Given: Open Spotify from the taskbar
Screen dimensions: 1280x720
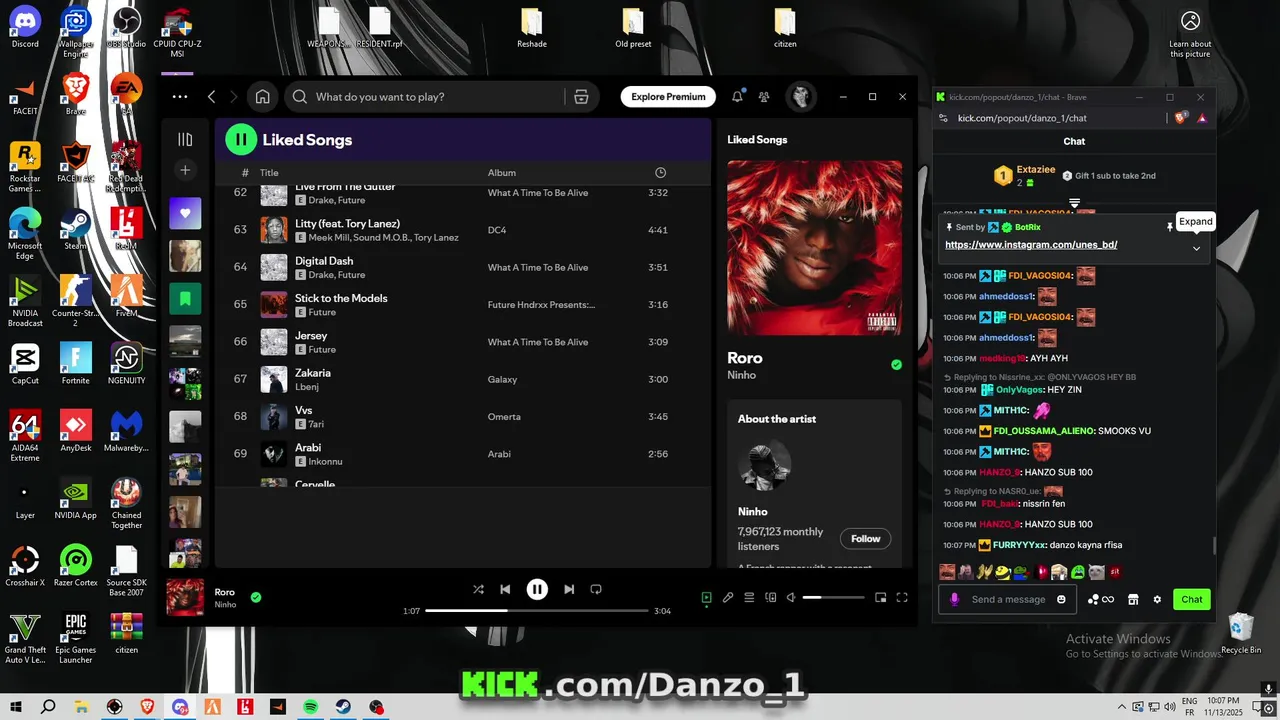Looking at the screenshot, I should [x=310, y=707].
